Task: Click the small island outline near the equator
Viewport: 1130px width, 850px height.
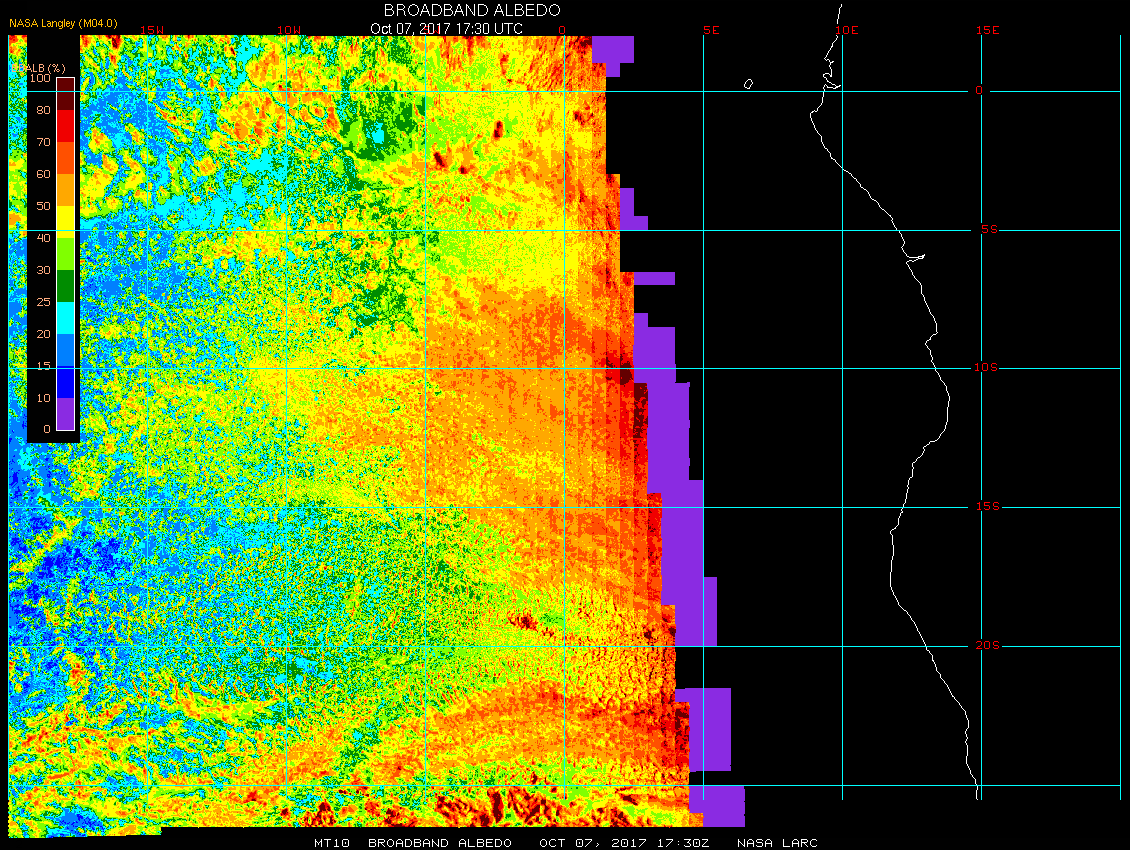Action: (x=748, y=84)
